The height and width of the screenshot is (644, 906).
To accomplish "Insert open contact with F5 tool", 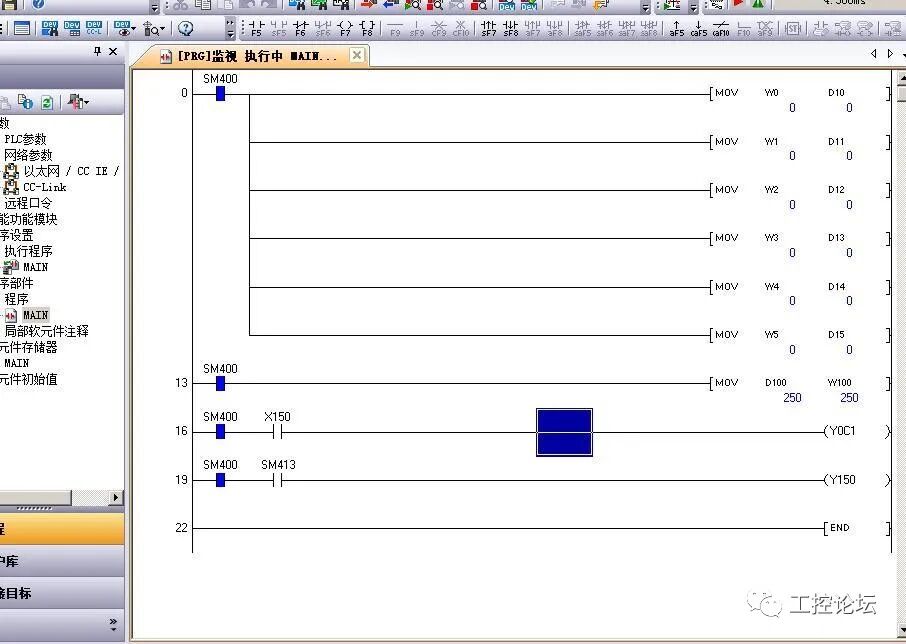I will pyautogui.click(x=257, y=28).
